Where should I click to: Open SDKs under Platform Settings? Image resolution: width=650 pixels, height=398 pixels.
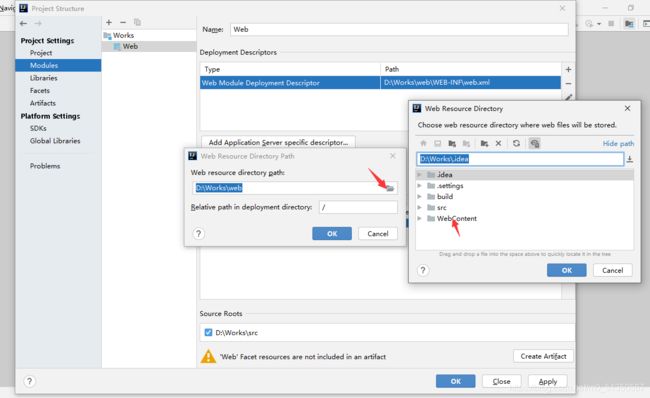click(38, 129)
